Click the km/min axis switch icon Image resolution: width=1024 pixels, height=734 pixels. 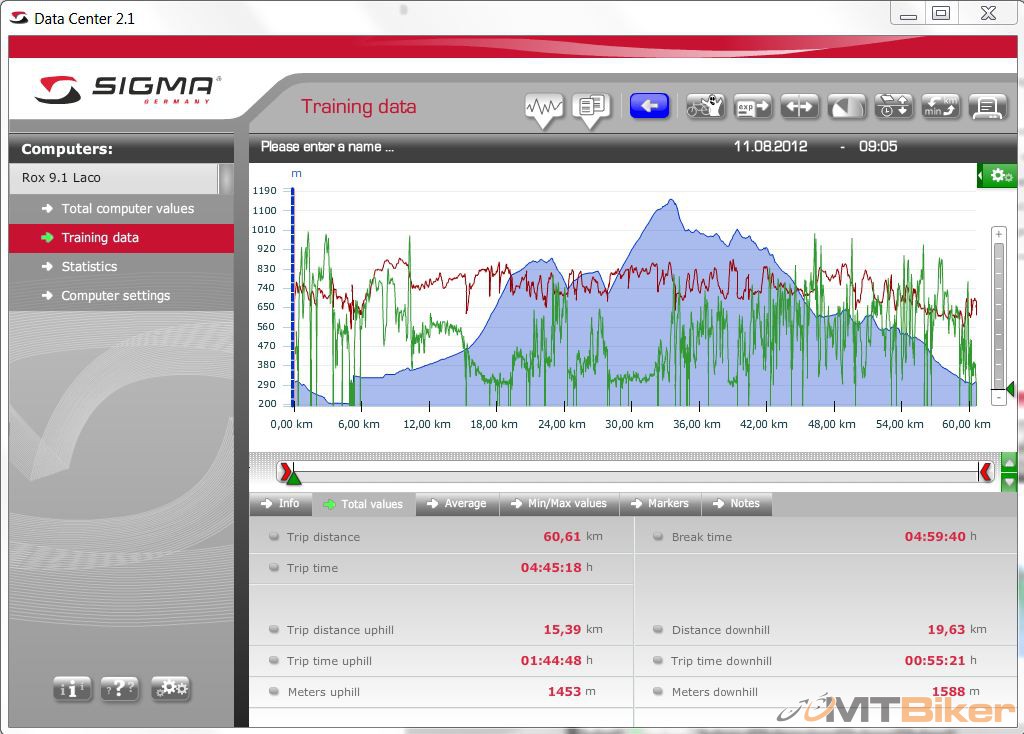coord(940,106)
